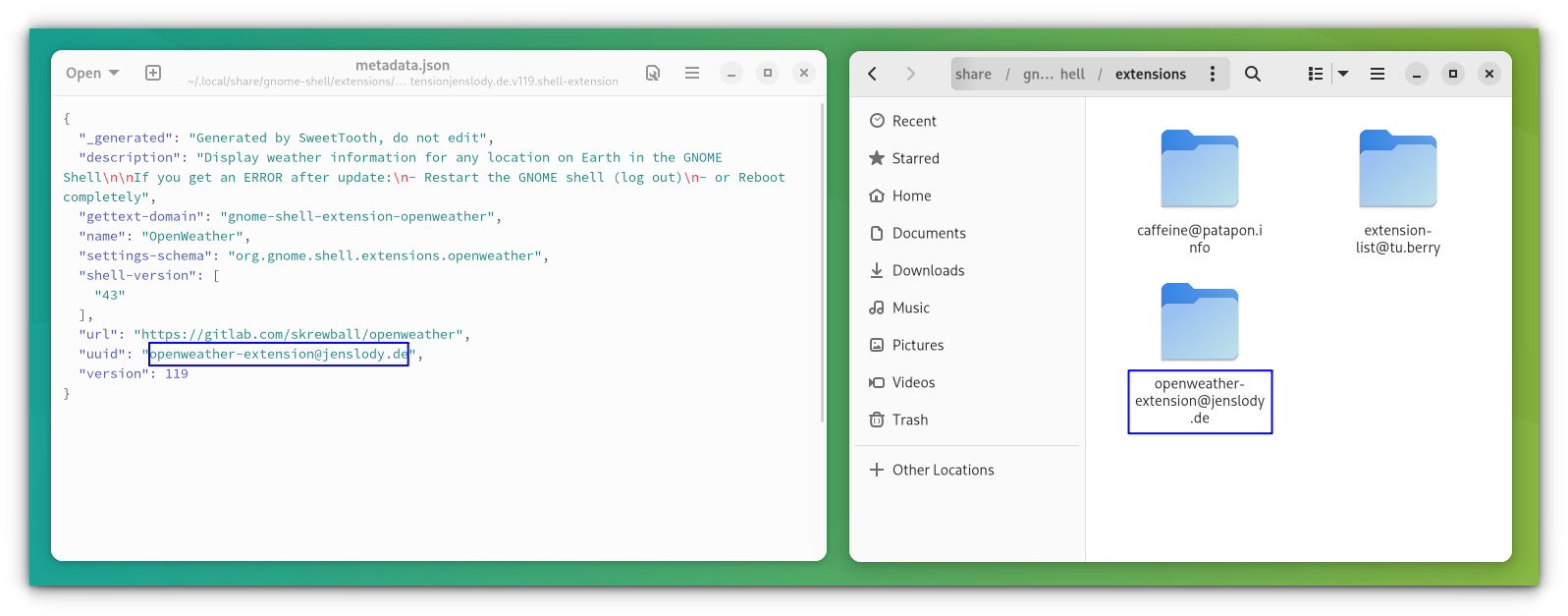Open Downloads in Files sidebar
Image resolution: width=1568 pixels, height=616 pixels.
967,270
